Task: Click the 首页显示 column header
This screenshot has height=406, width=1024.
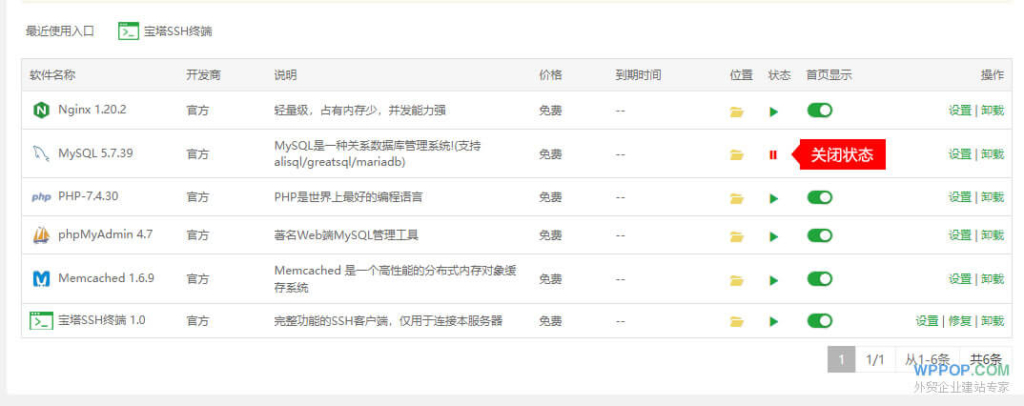Action: click(x=829, y=75)
